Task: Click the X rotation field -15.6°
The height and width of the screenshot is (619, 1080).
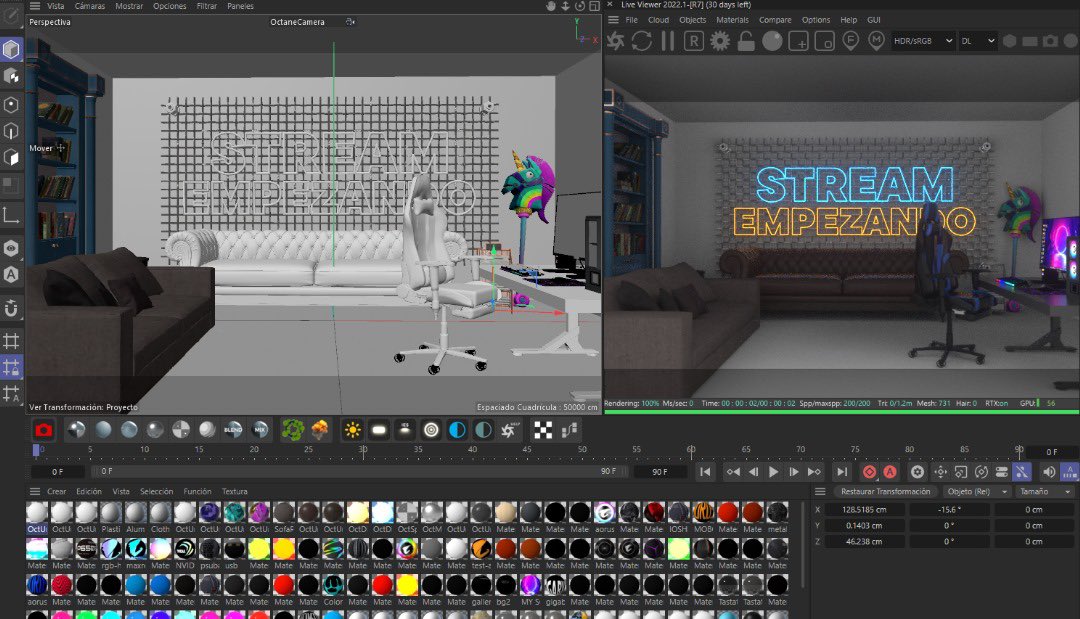Action: coord(949,510)
